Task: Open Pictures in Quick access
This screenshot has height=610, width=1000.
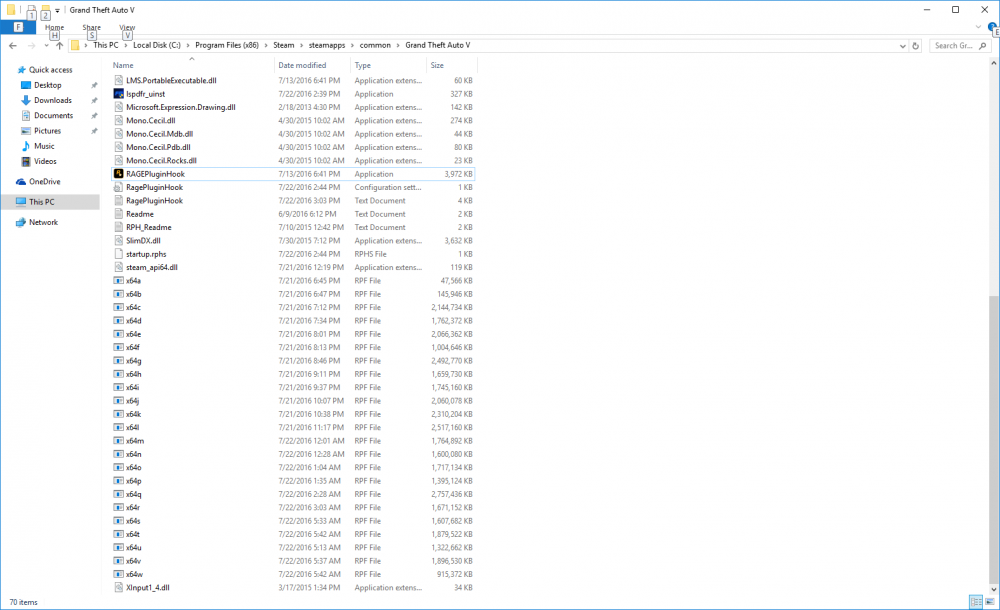Action: 48,131
